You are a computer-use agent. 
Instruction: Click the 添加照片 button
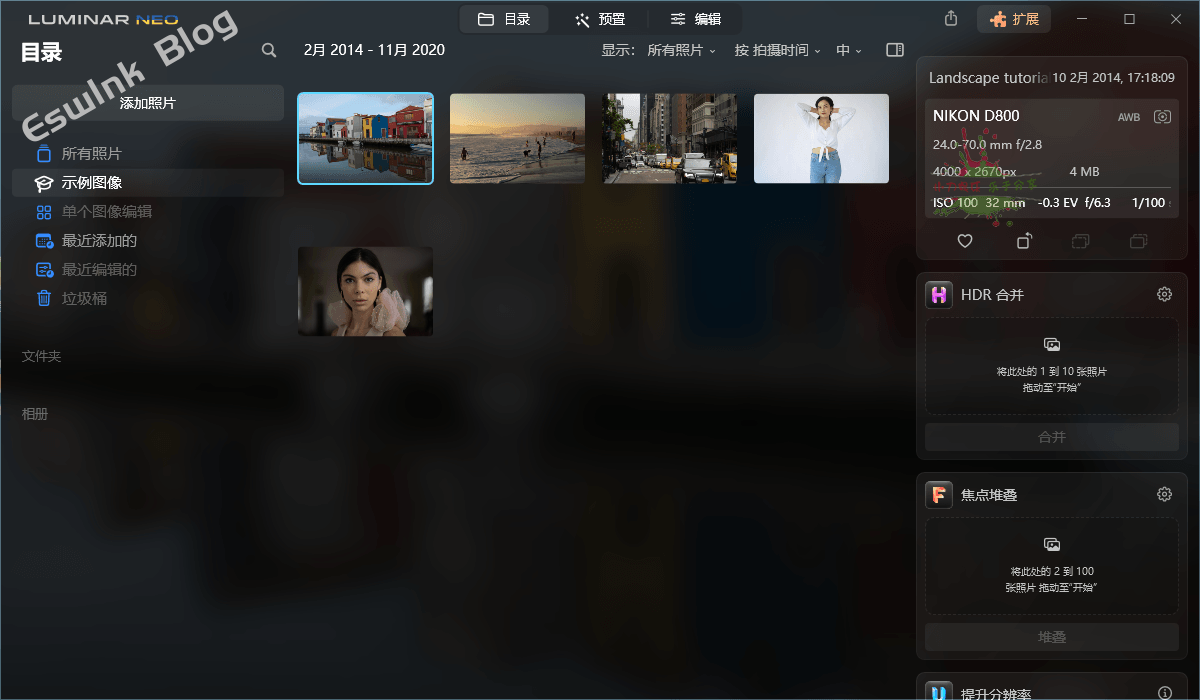(x=148, y=103)
